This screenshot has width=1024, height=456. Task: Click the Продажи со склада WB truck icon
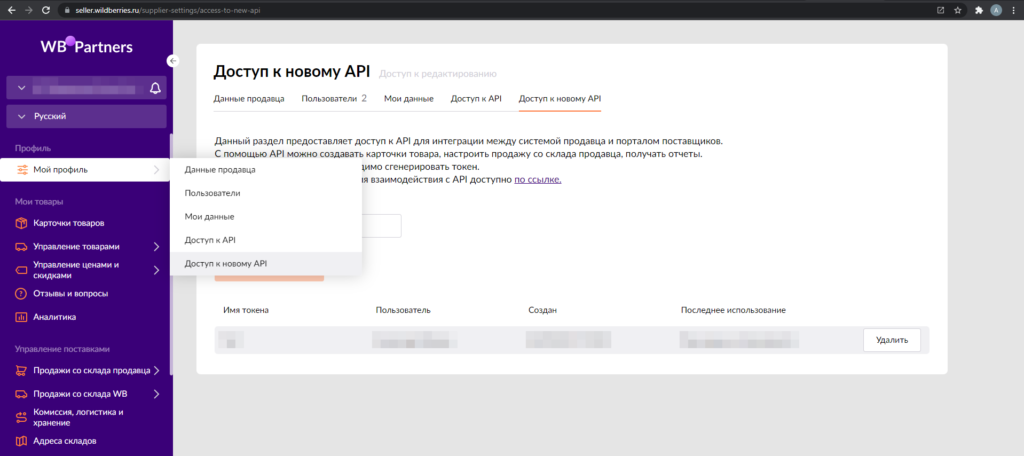click(x=22, y=395)
